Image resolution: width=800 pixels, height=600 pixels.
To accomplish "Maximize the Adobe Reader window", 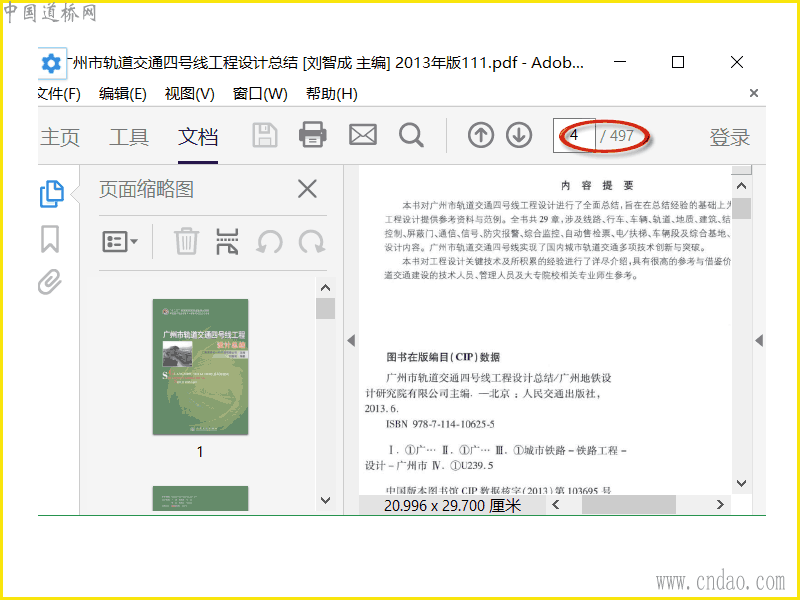I will tap(678, 62).
